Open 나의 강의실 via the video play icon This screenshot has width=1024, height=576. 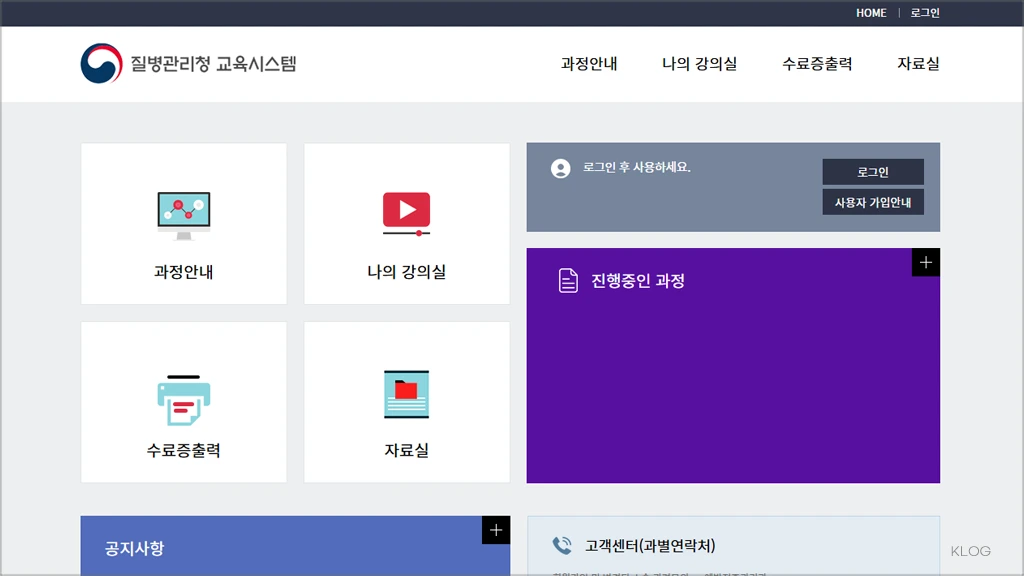tap(406, 207)
